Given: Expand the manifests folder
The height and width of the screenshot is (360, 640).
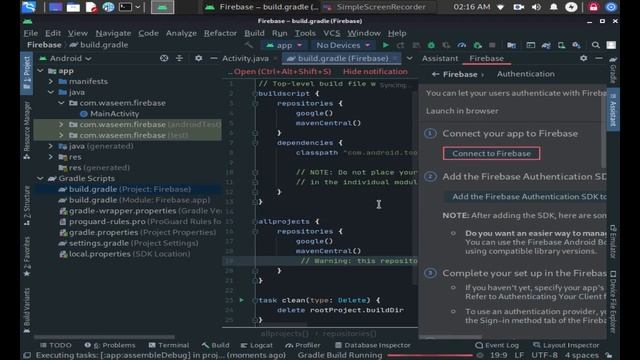Looking at the screenshot, I should pos(51,82).
